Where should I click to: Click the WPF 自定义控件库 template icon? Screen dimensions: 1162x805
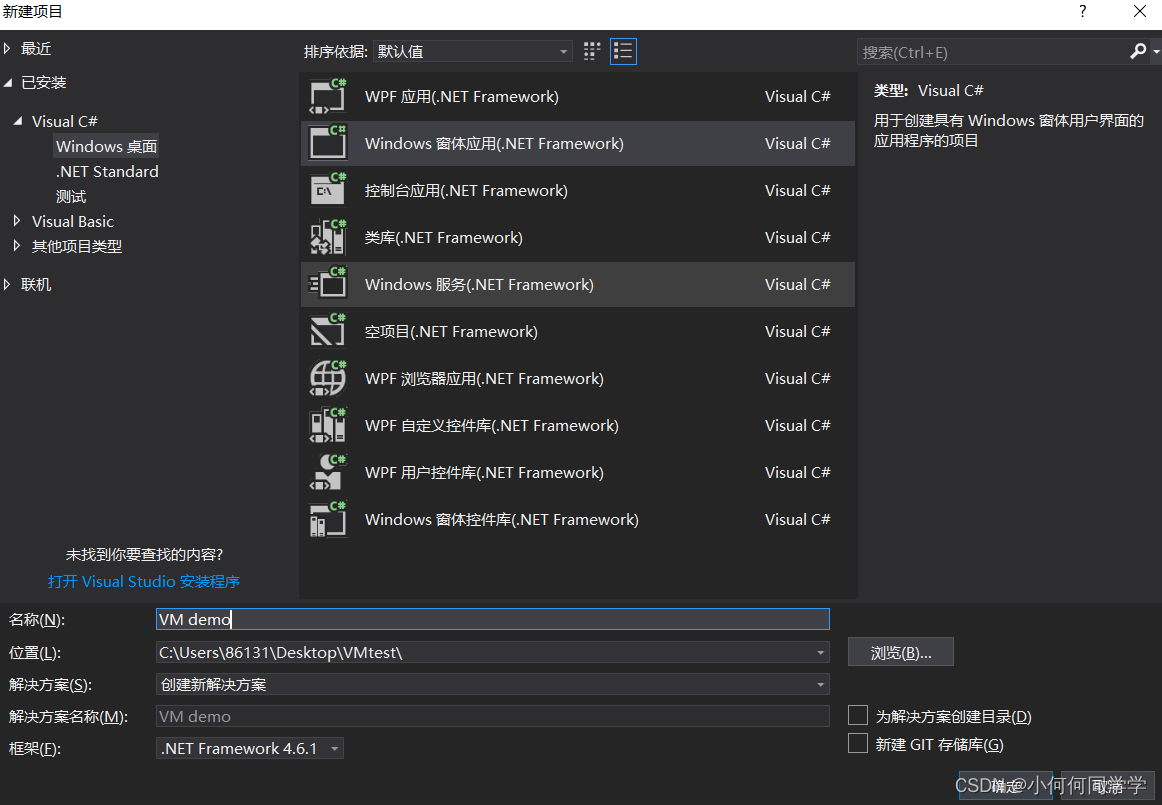click(328, 425)
